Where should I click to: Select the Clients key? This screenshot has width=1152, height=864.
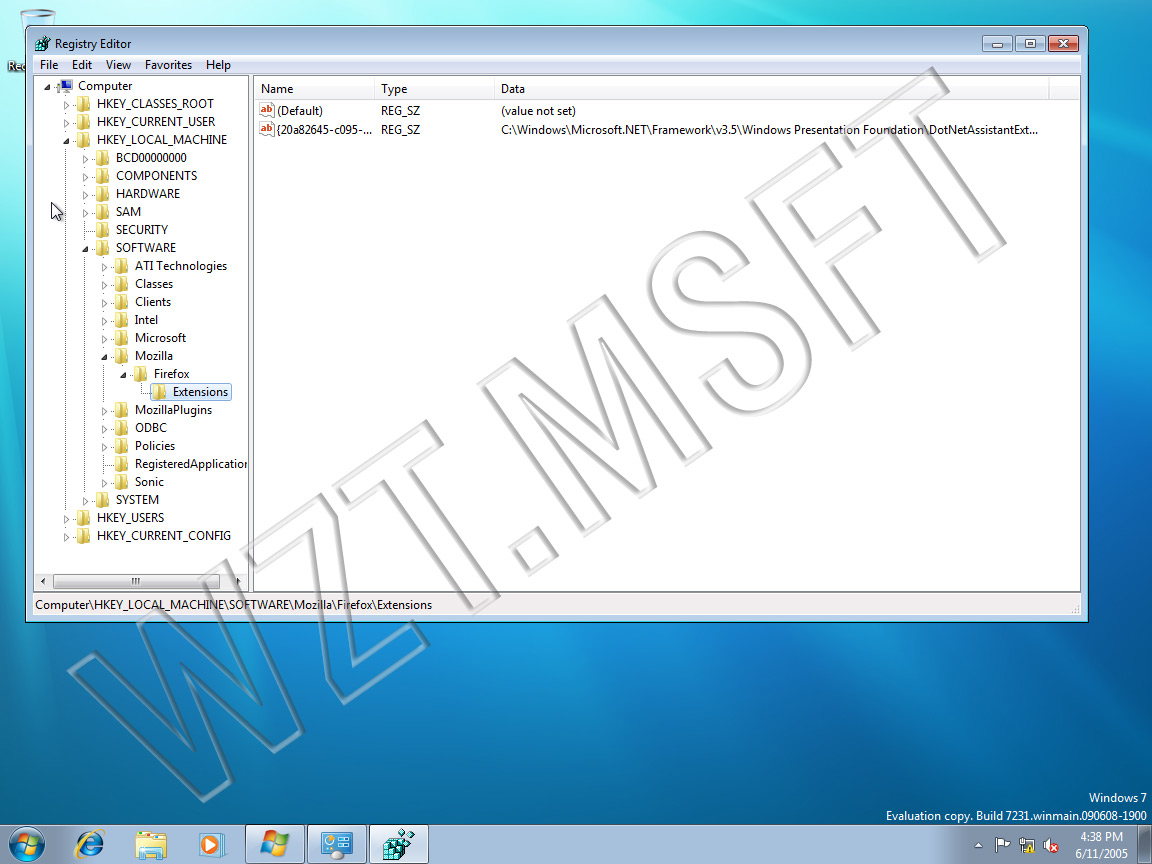(153, 302)
